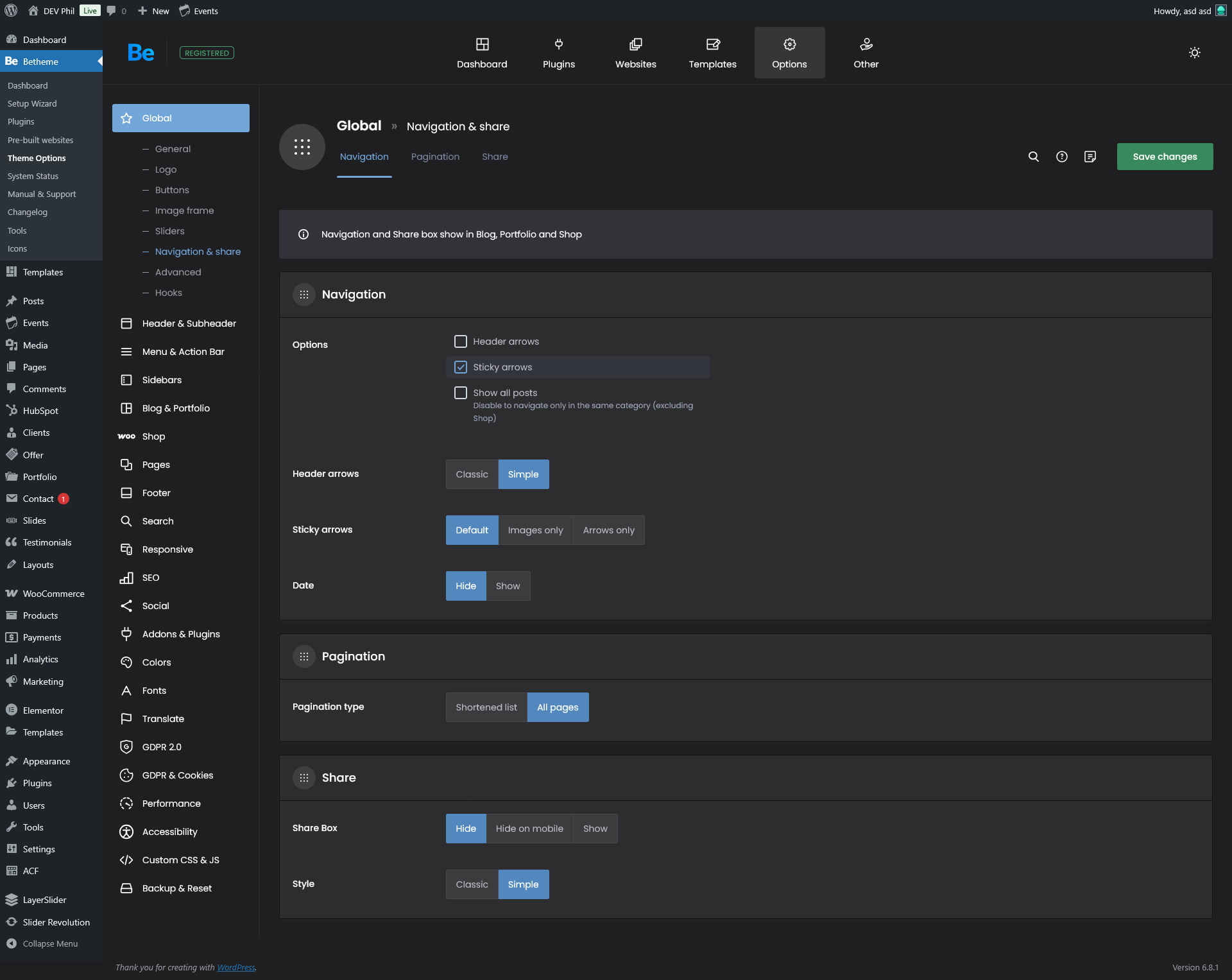Select Arrows only for Sticky arrows
This screenshot has width=1232, height=980.
pos(608,530)
